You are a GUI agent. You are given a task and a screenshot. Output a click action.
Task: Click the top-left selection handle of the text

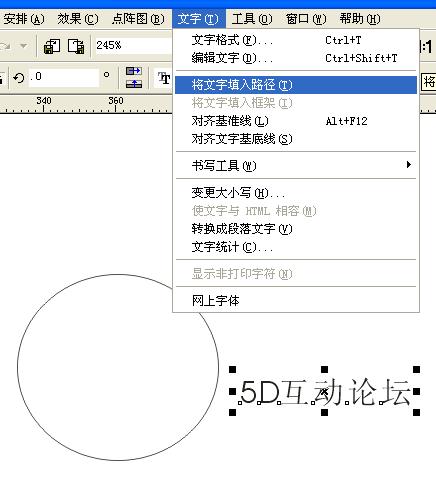[232, 369]
